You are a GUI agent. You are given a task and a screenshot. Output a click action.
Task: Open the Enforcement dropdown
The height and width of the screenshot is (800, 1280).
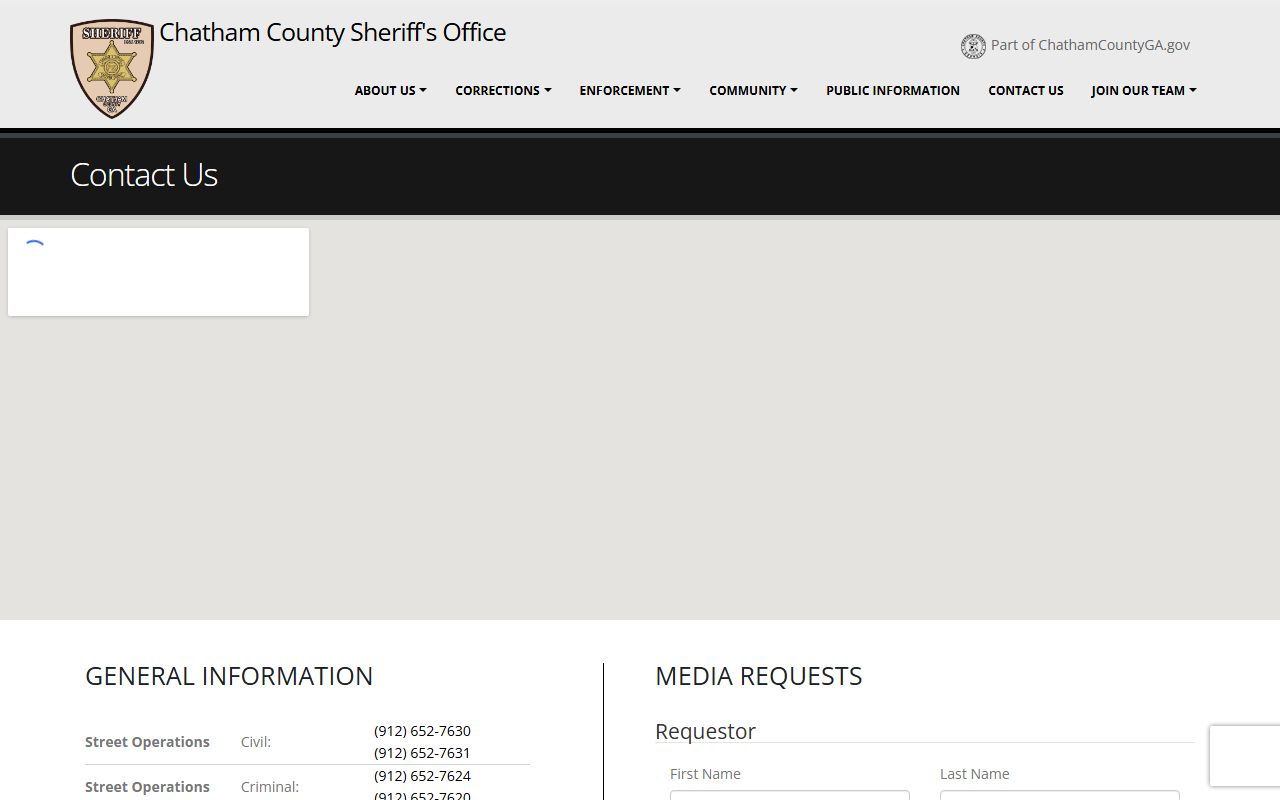(x=630, y=90)
